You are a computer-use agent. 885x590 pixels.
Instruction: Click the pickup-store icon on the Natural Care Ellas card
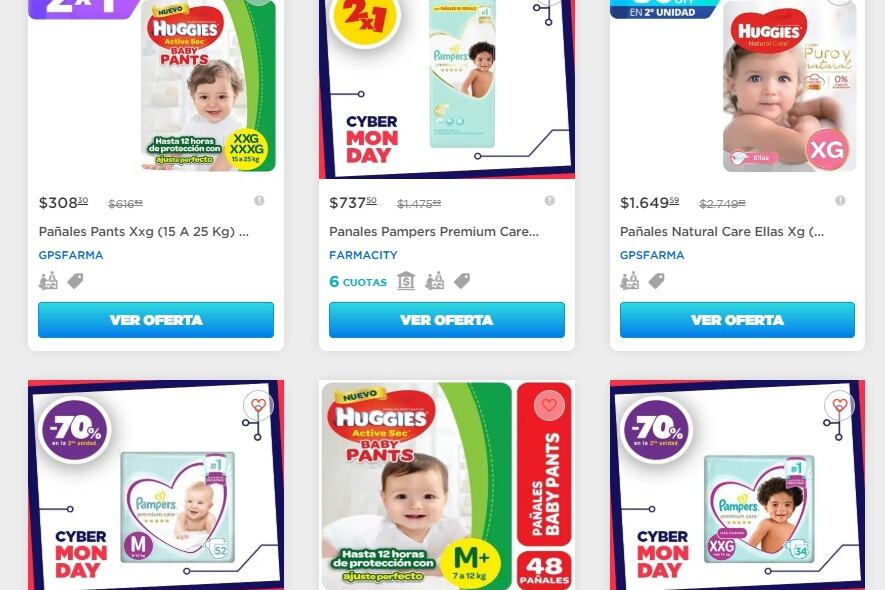point(629,281)
